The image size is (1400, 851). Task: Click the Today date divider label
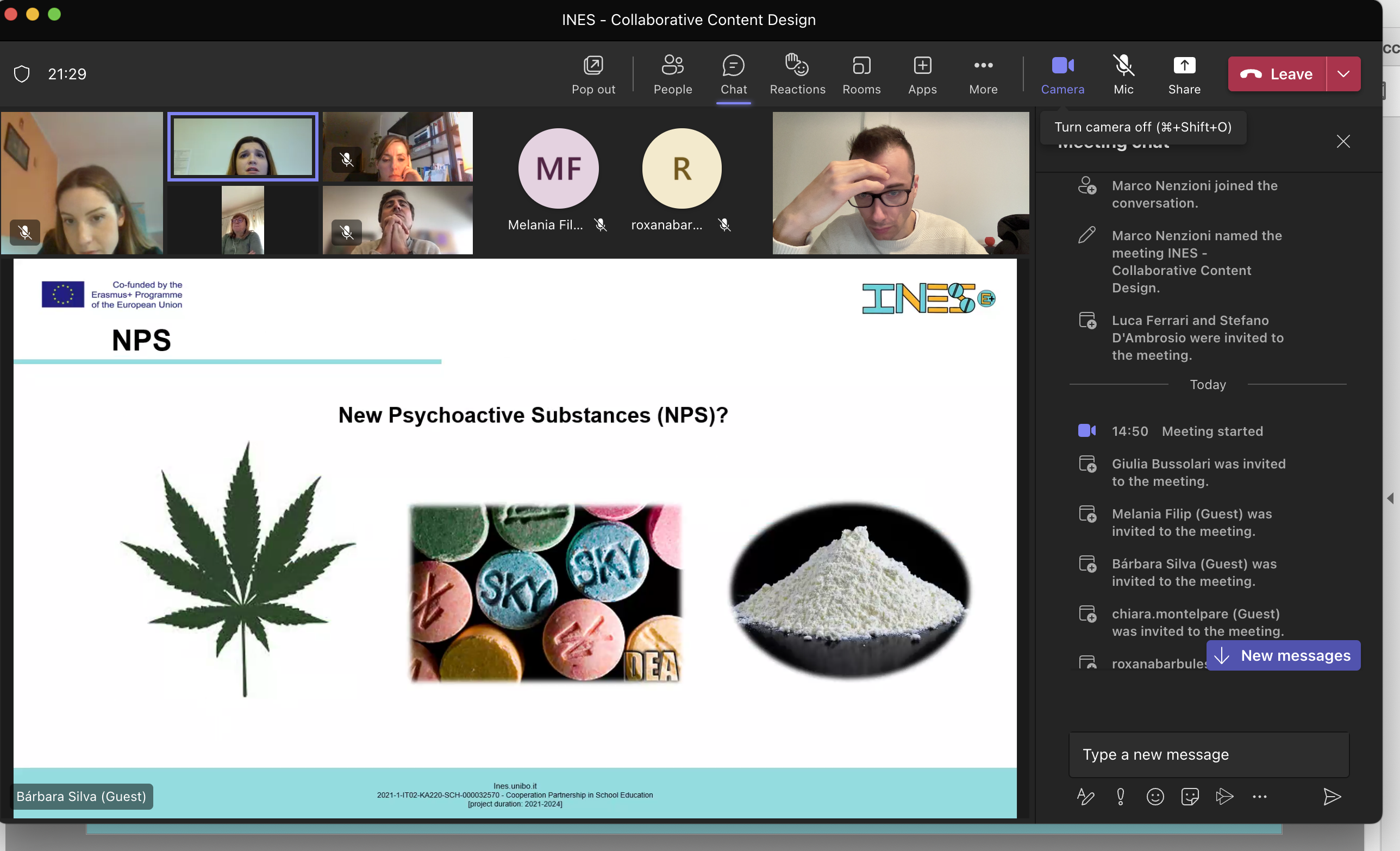[x=1208, y=385]
